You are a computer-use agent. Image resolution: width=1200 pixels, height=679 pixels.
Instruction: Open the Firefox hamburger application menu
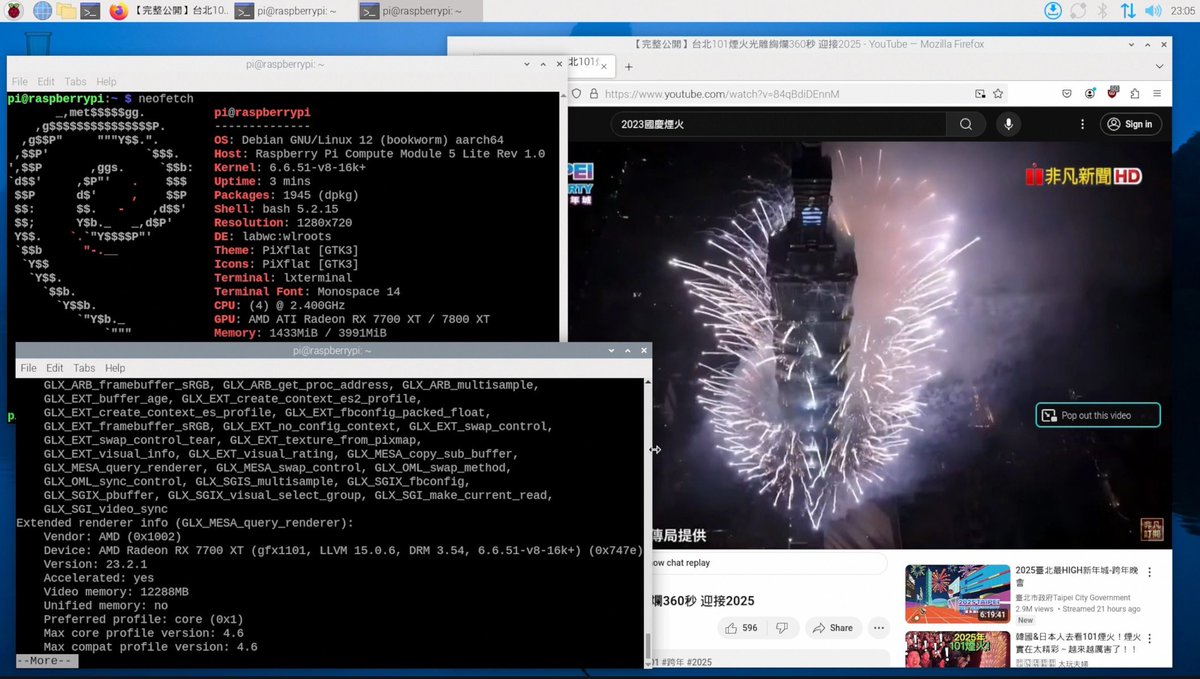[1158, 94]
